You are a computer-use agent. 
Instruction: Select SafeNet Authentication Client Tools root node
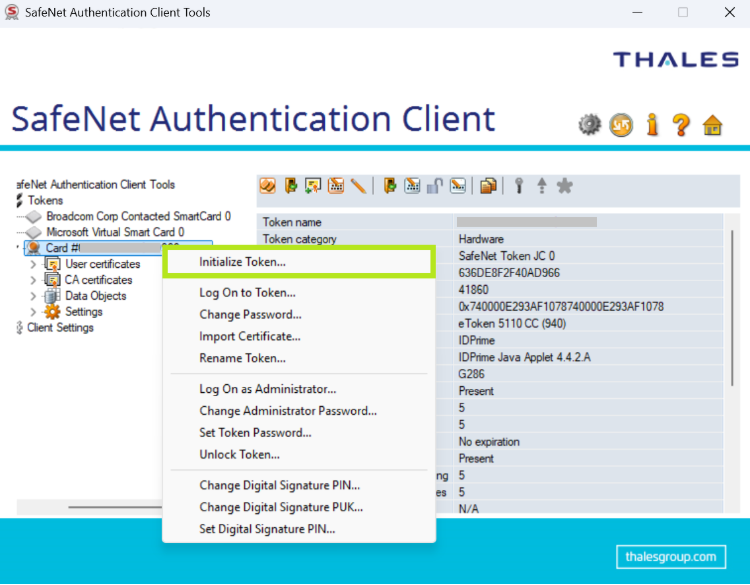coord(96,184)
